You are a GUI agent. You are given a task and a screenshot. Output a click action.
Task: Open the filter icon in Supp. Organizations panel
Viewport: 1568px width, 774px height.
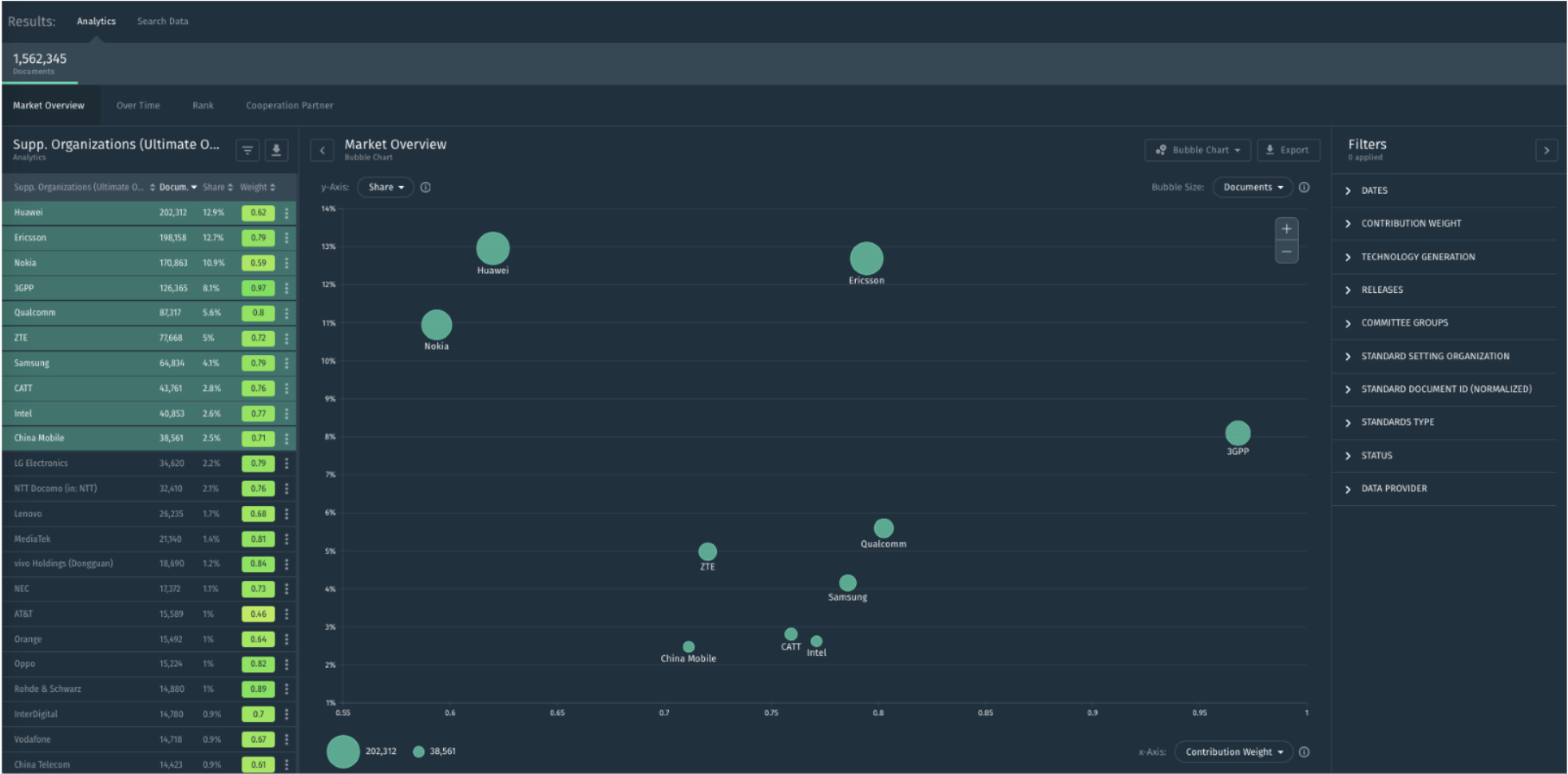coord(247,150)
